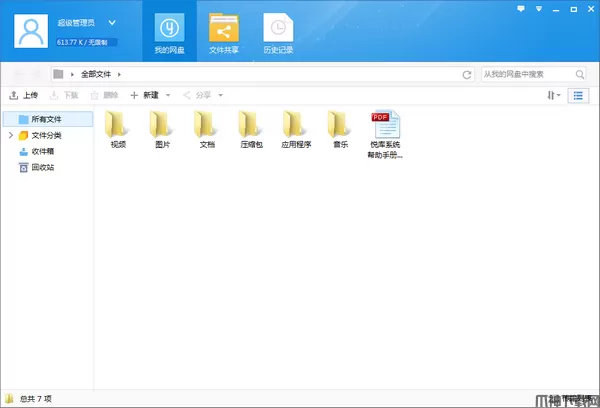Open the sort order menu
The image size is (600, 408).
pos(553,95)
